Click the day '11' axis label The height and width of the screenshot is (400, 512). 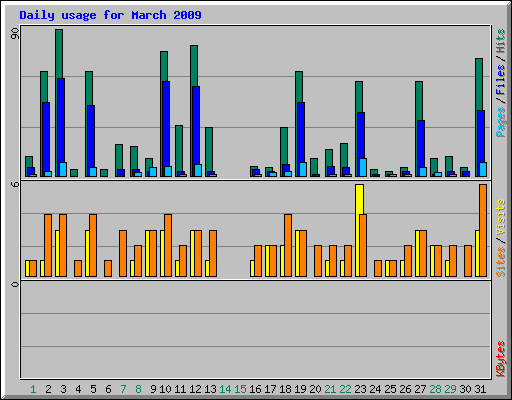[180, 389]
